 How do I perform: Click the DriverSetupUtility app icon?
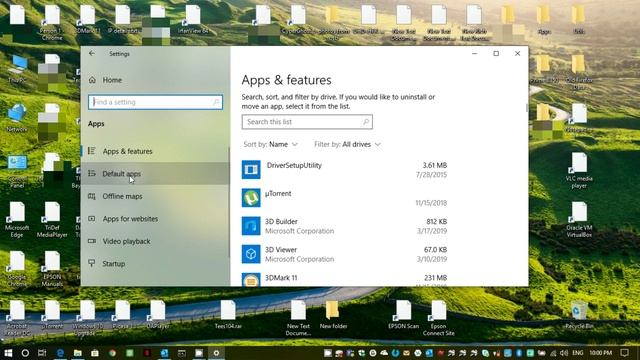(251, 169)
